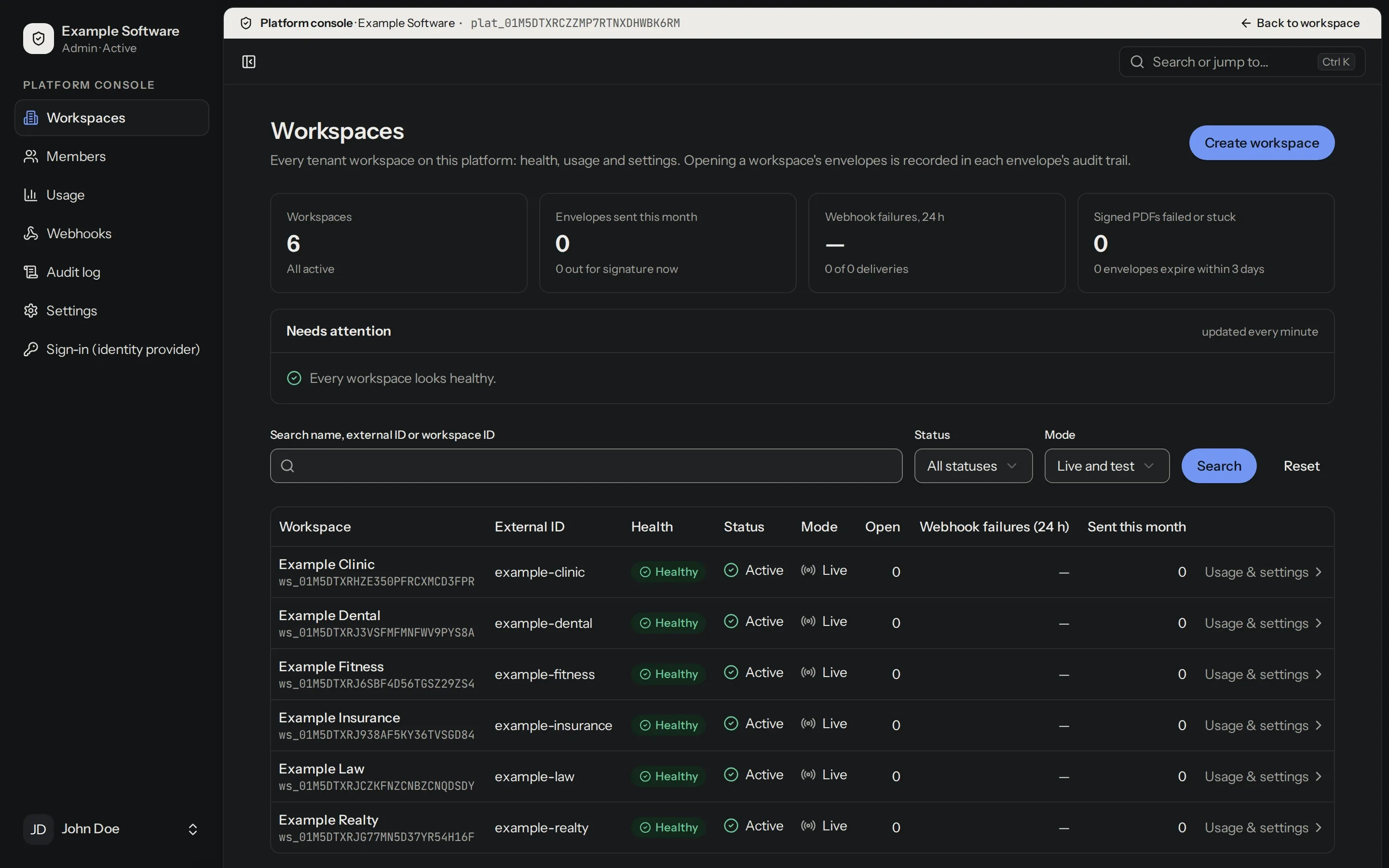The image size is (1389, 868).
Task: Click the plat_01M5DTXRCZZMP7RTNXDHWBK6RM platform ID
Action: (575, 23)
